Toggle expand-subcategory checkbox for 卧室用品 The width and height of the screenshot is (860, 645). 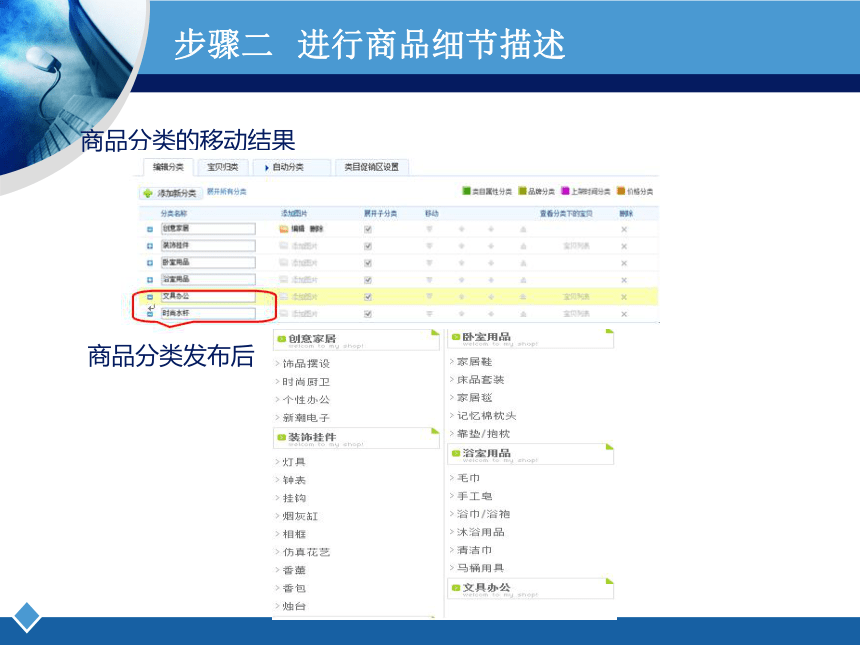[368, 263]
